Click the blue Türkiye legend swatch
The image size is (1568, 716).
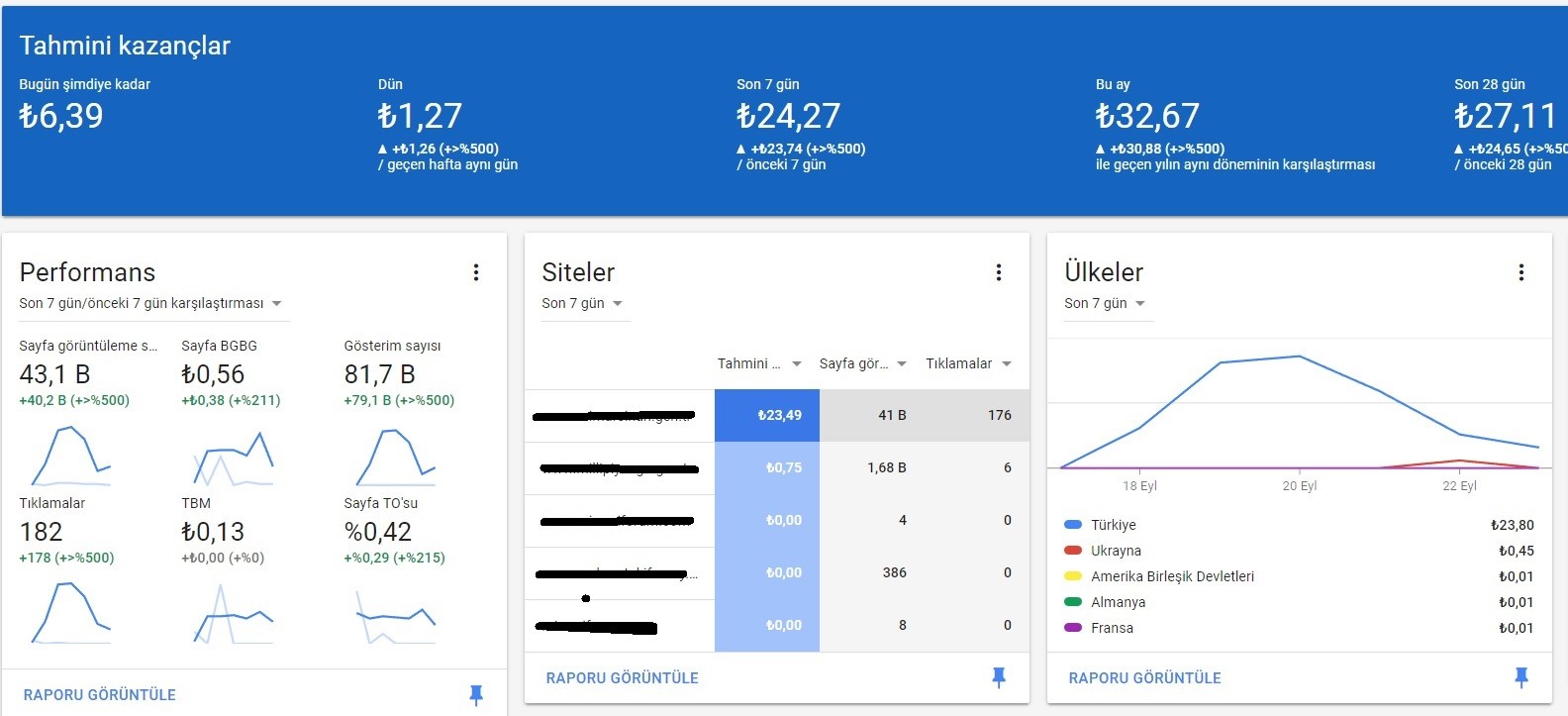[1072, 525]
